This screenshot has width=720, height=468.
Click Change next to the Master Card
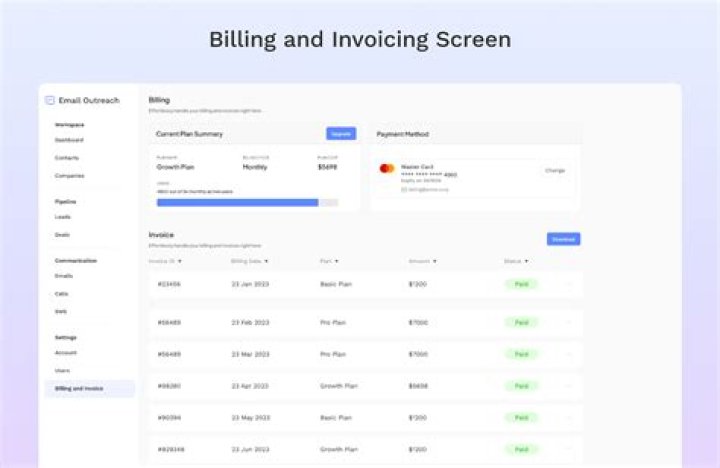[x=555, y=171]
